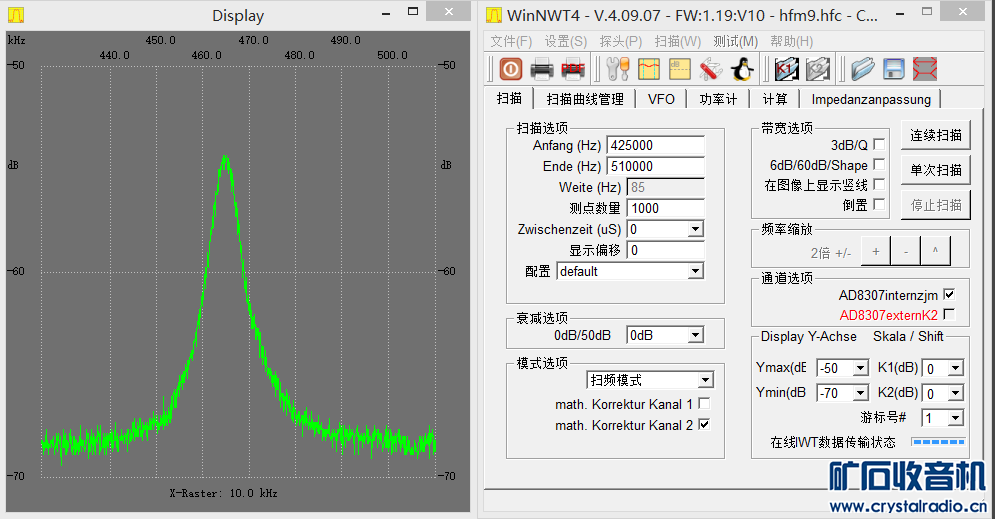Open the 探头(P) menu
Image resolution: width=995 pixels, height=519 pixels.
coord(621,41)
